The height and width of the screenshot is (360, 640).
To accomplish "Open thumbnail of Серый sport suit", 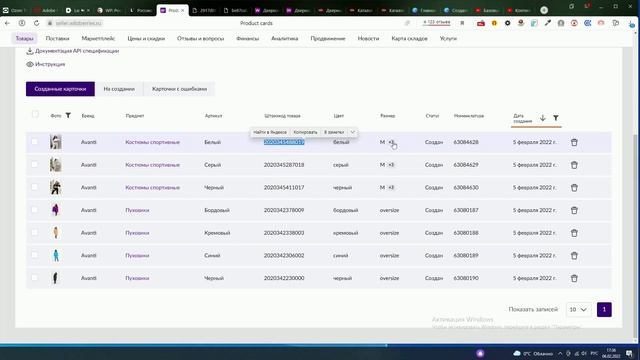I will click(56, 165).
